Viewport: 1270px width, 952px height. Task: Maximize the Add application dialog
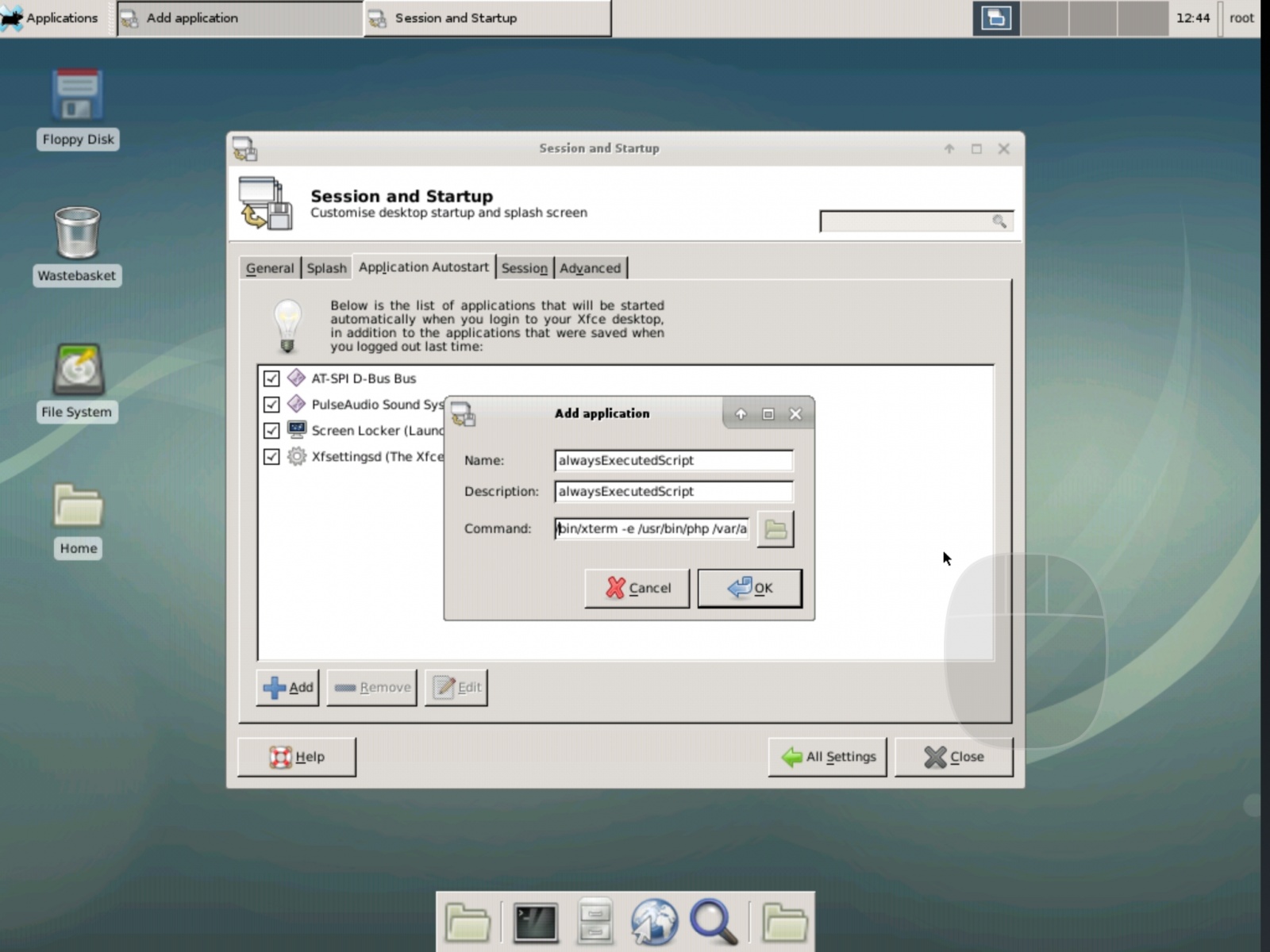pyautogui.click(x=768, y=414)
